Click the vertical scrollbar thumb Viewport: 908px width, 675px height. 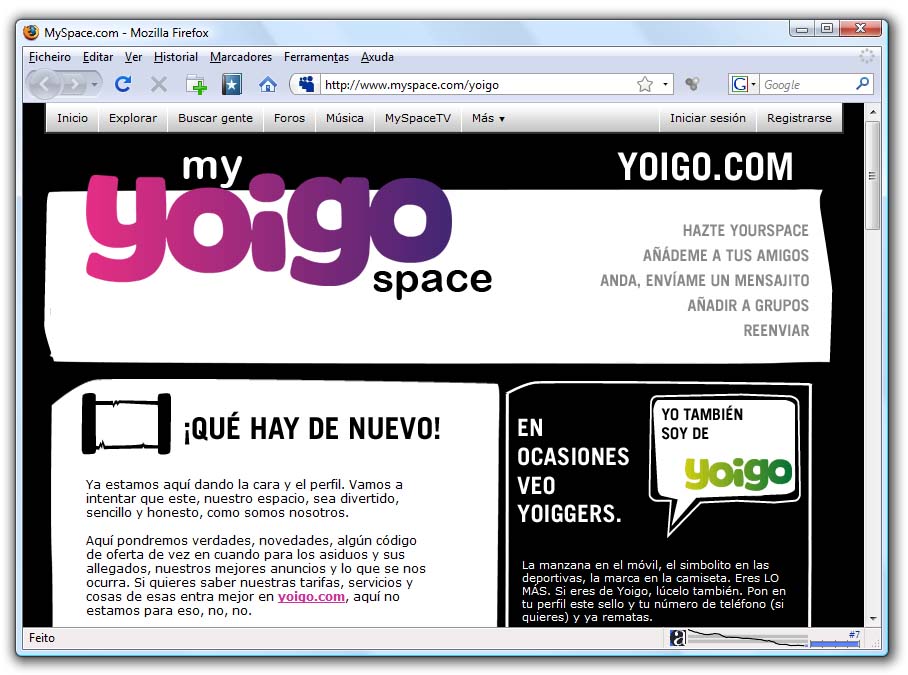click(x=873, y=175)
